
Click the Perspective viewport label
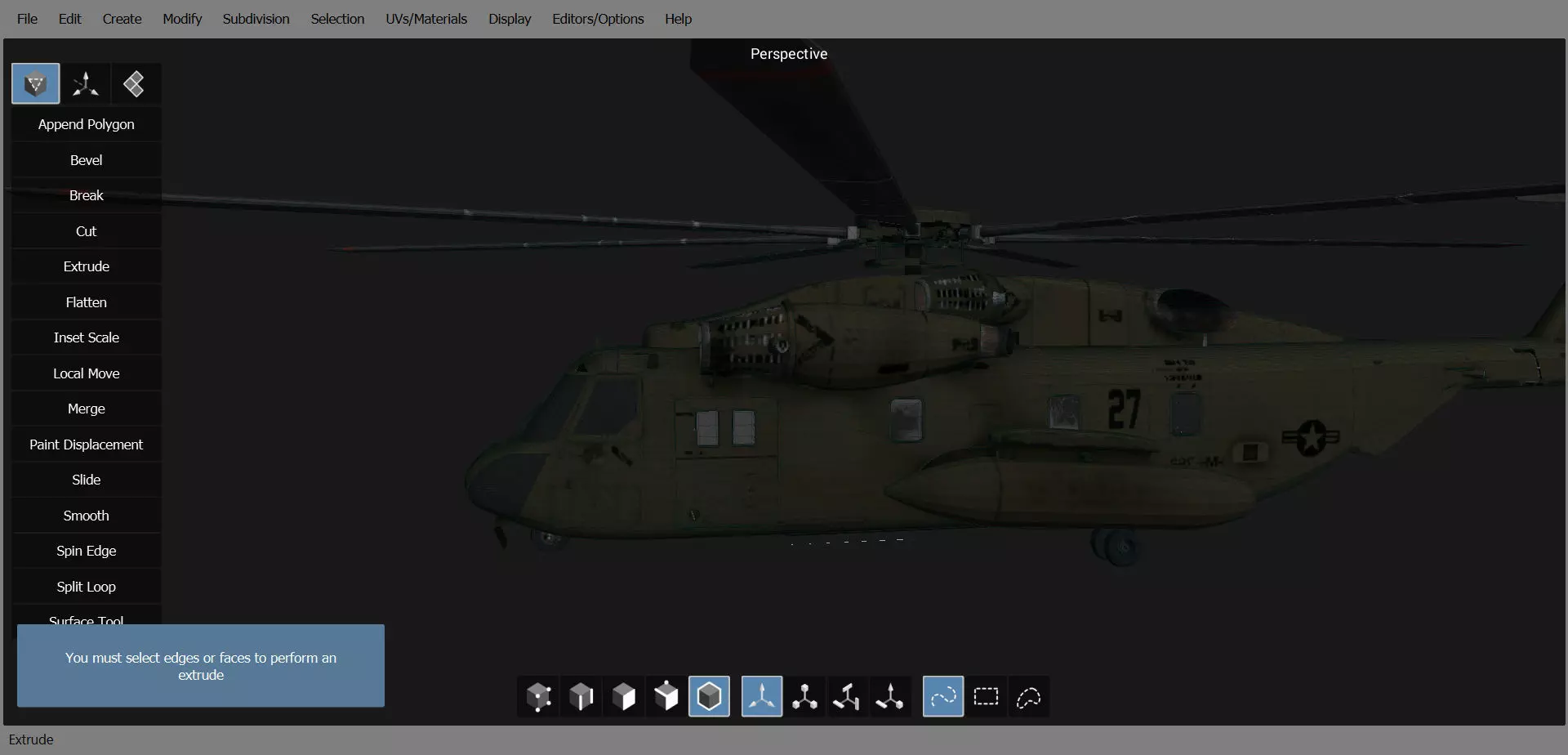click(789, 54)
